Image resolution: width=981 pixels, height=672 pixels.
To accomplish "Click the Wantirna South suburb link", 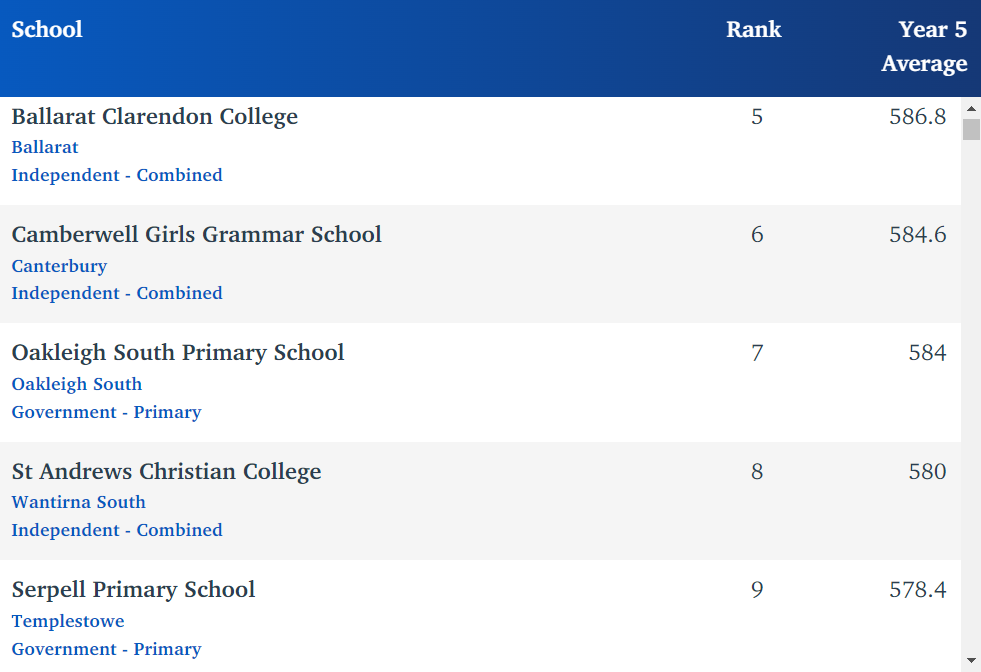I will (x=79, y=502).
